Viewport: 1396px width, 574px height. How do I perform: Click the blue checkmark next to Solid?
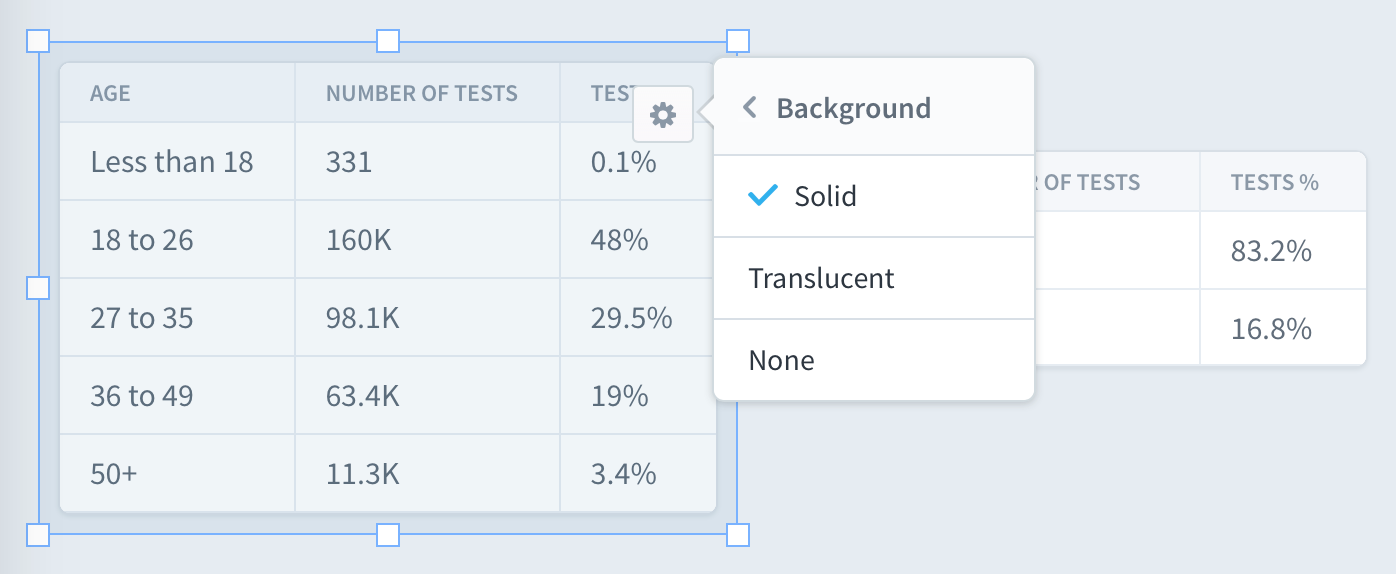tap(763, 196)
